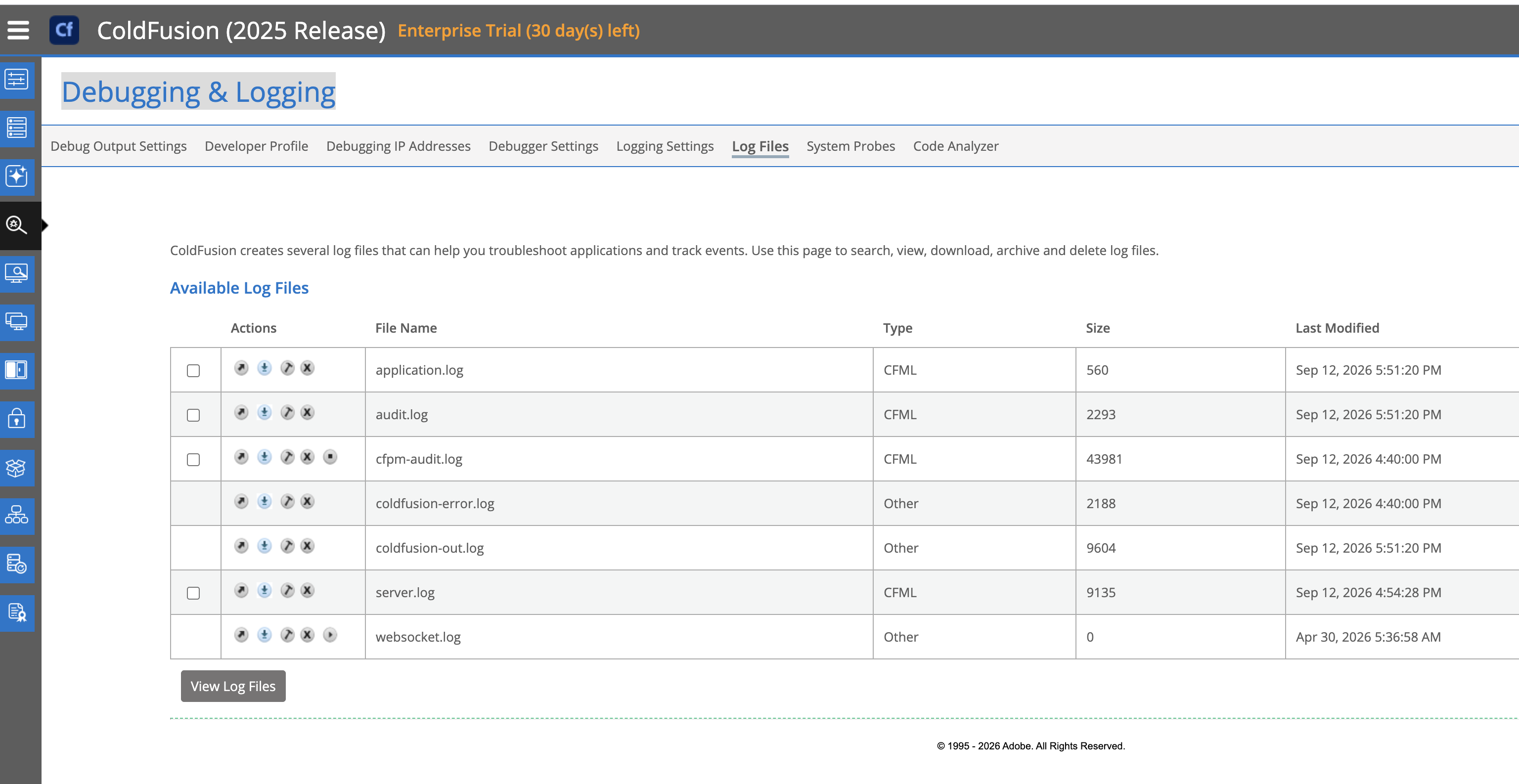Click the Sep 12, 2026 4:54:28 PM date
Viewport: 1519px width, 784px height.
(x=1369, y=592)
